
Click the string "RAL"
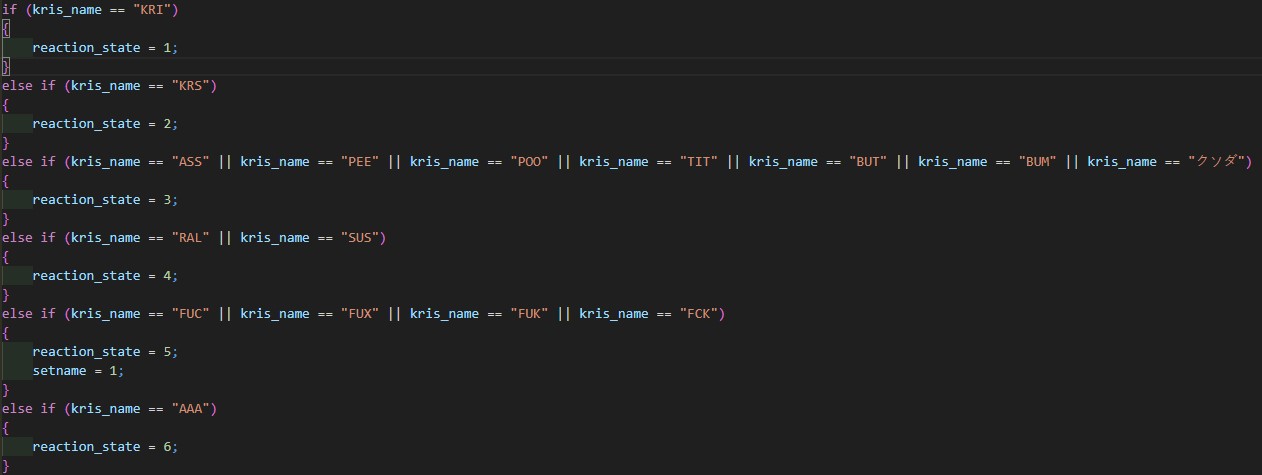coord(190,238)
